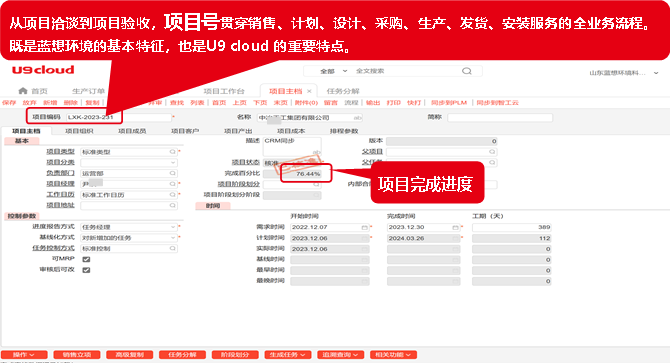Click 同步到PLM in the toolbar
Screen dimensions: 671x364
pyautogui.click(x=449, y=103)
